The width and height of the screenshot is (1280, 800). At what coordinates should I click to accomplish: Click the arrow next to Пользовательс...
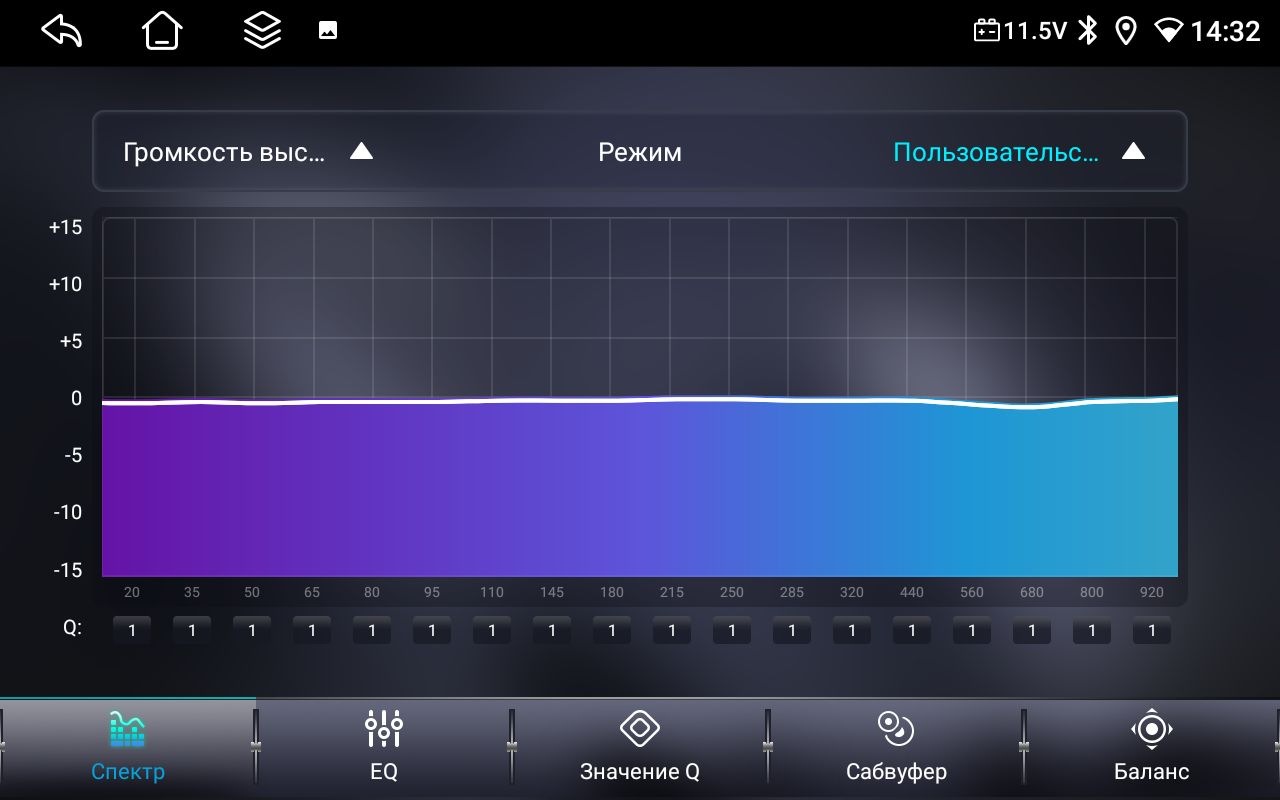tap(1133, 152)
